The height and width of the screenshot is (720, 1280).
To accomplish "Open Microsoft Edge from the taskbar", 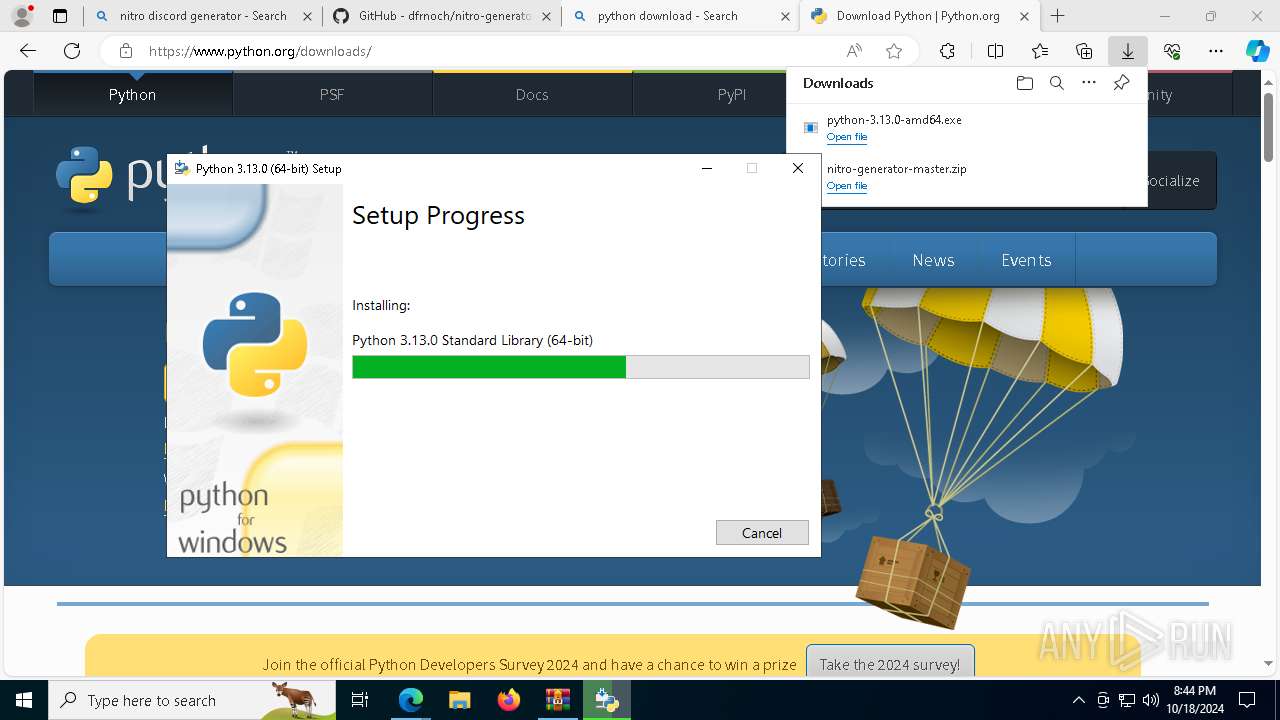I will 411,700.
